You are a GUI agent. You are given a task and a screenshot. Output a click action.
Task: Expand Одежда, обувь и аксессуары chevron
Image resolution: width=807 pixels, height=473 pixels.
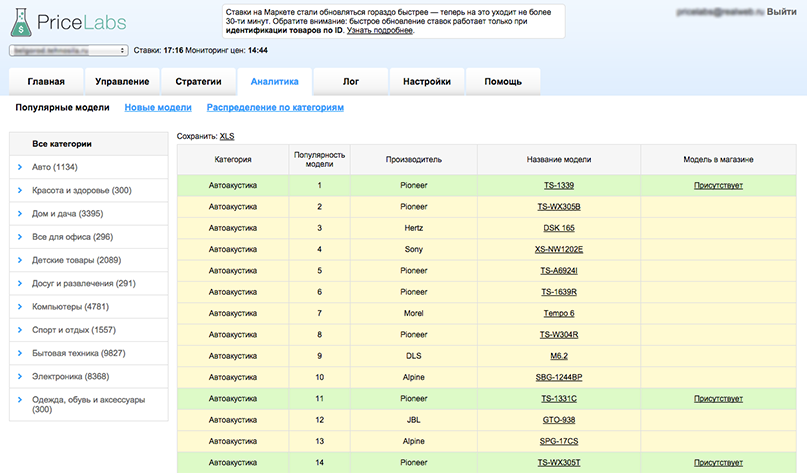coord(20,399)
